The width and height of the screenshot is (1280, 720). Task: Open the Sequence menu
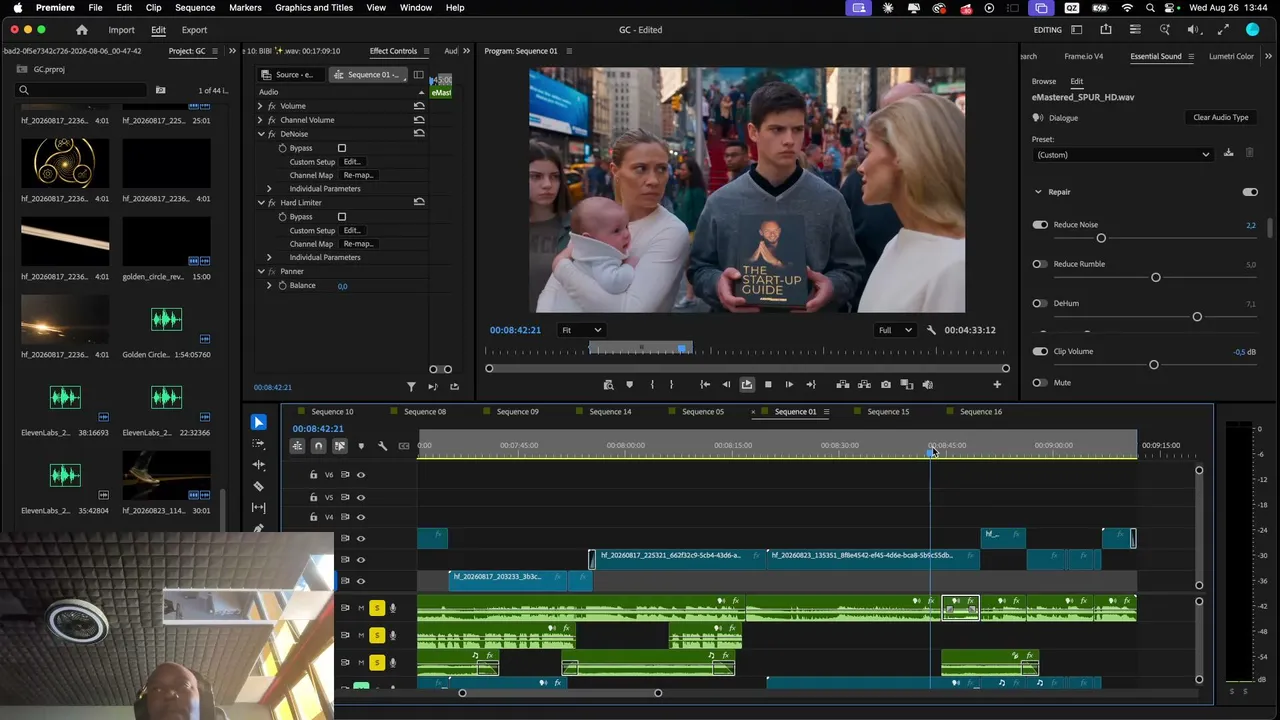pos(195,8)
